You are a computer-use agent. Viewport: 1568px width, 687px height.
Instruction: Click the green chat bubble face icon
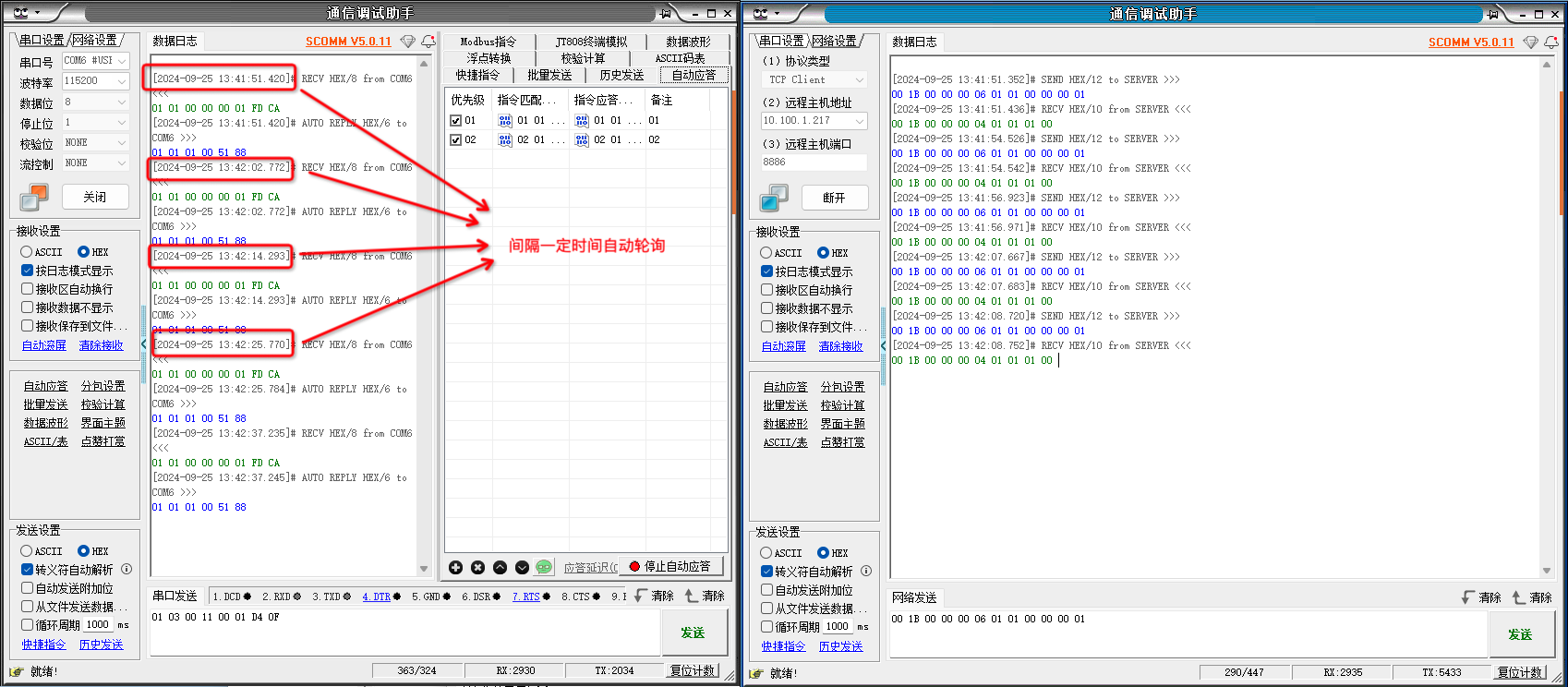544,567
